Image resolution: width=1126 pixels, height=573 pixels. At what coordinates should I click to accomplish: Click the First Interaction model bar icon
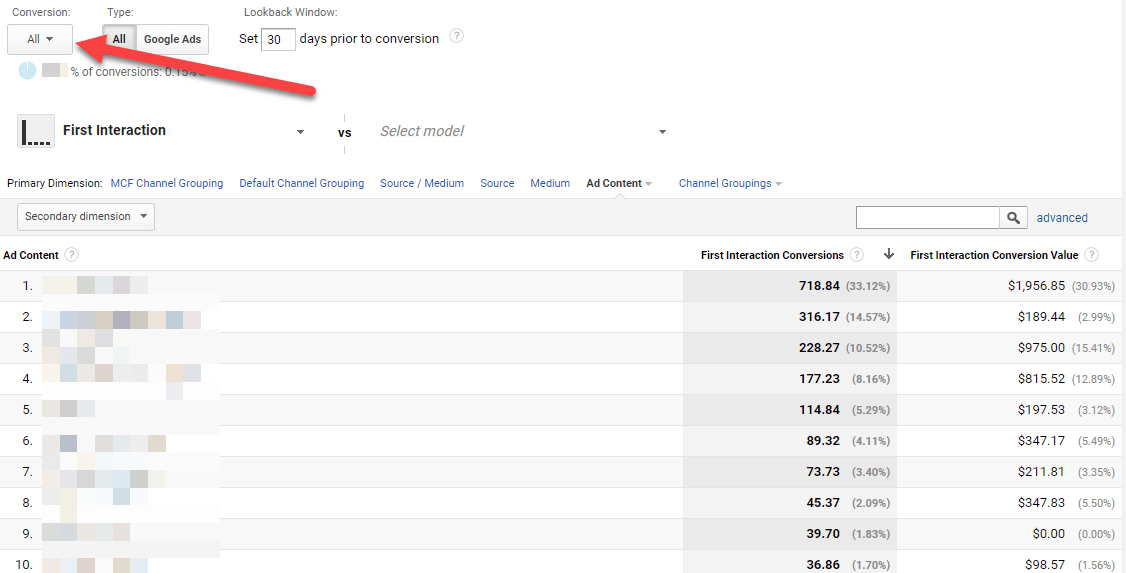point(36,131)
